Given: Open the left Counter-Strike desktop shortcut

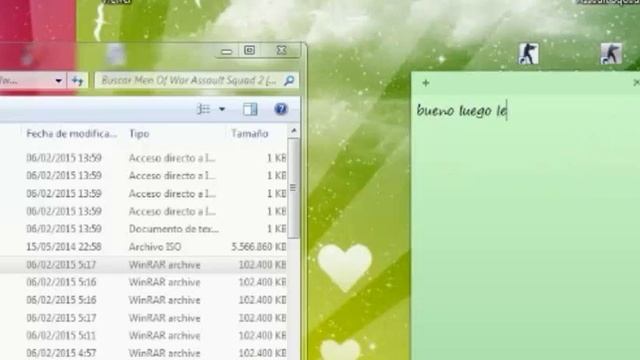Looking at the screenshot, I should click(x=528, y=53).
